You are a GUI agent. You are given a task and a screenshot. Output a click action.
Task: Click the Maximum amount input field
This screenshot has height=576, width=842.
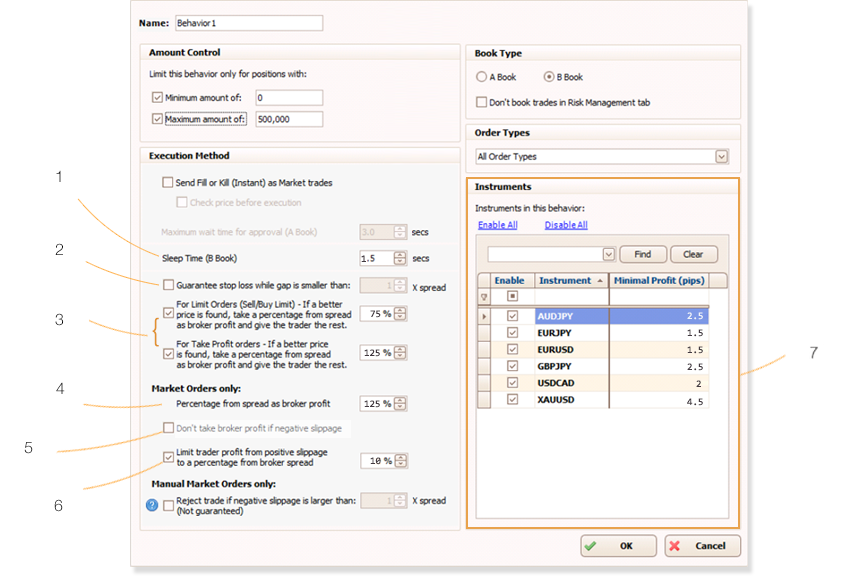[288, 119]
